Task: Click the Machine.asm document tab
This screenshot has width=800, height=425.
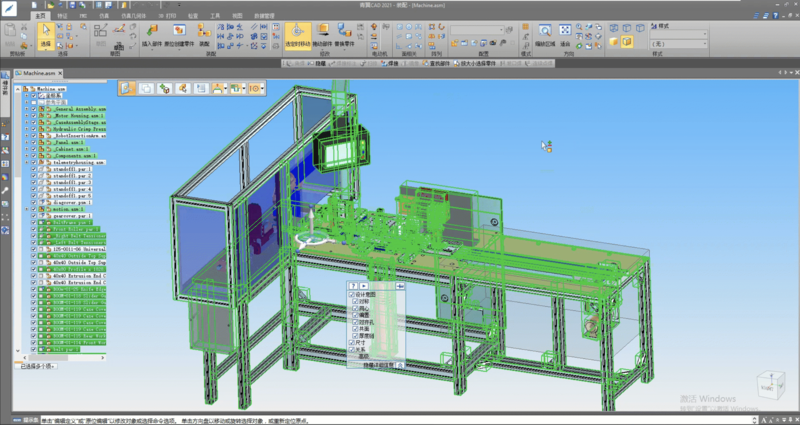Action: (39, 73)
